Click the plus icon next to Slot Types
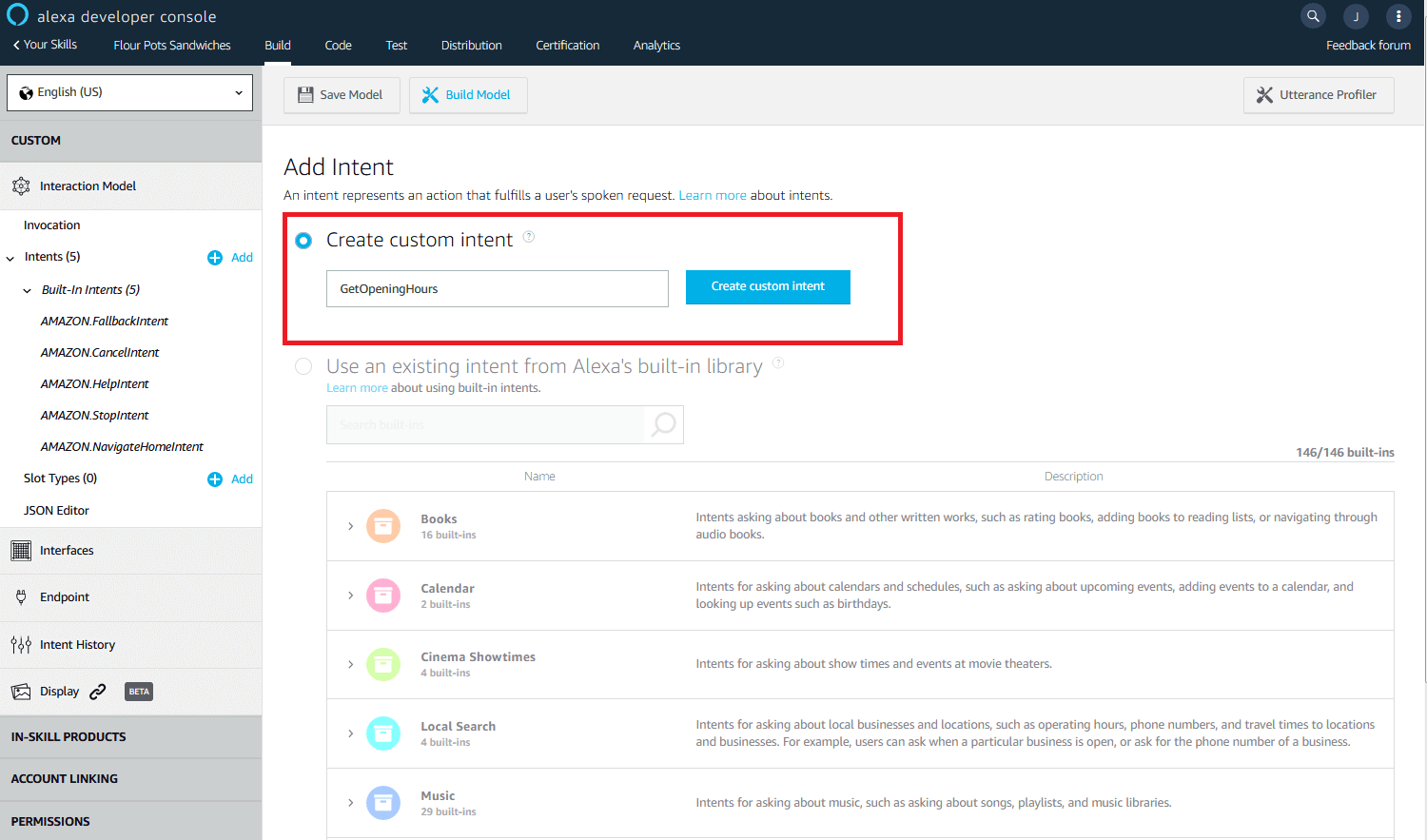This screenshot has height=840, width=1427. tap(215, 479)
